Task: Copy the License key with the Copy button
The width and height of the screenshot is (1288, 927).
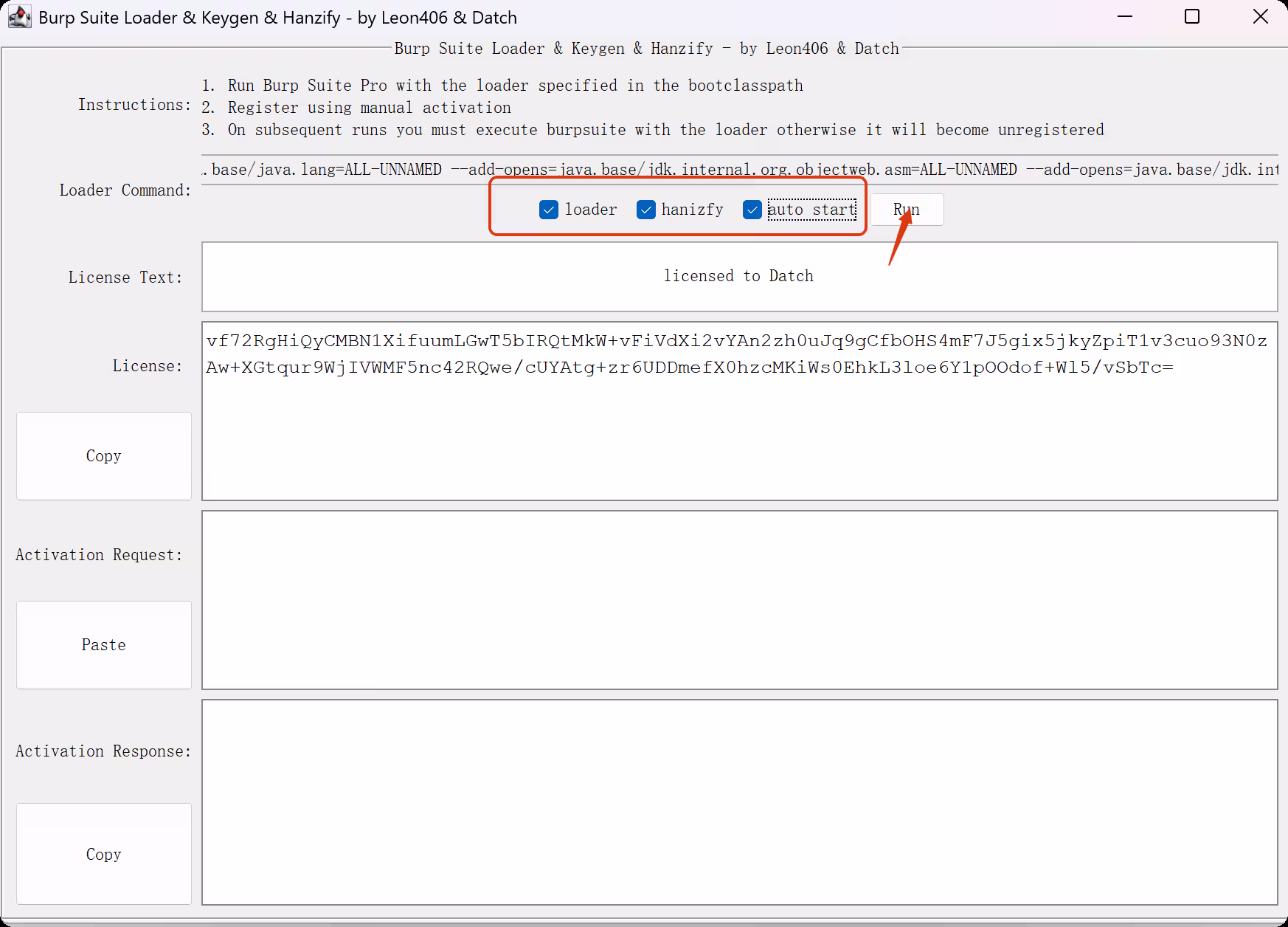Action: pyautogui.click(x=104, y=456)
